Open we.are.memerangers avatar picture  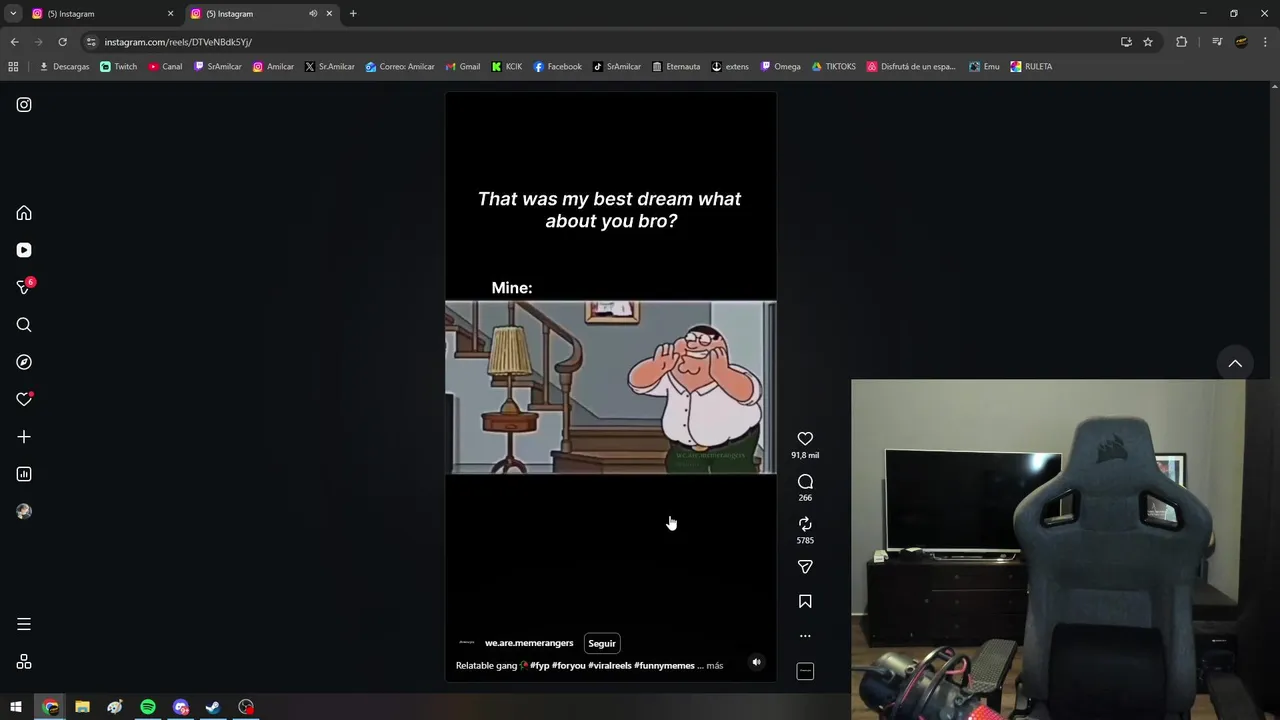[x=466, y=643]
